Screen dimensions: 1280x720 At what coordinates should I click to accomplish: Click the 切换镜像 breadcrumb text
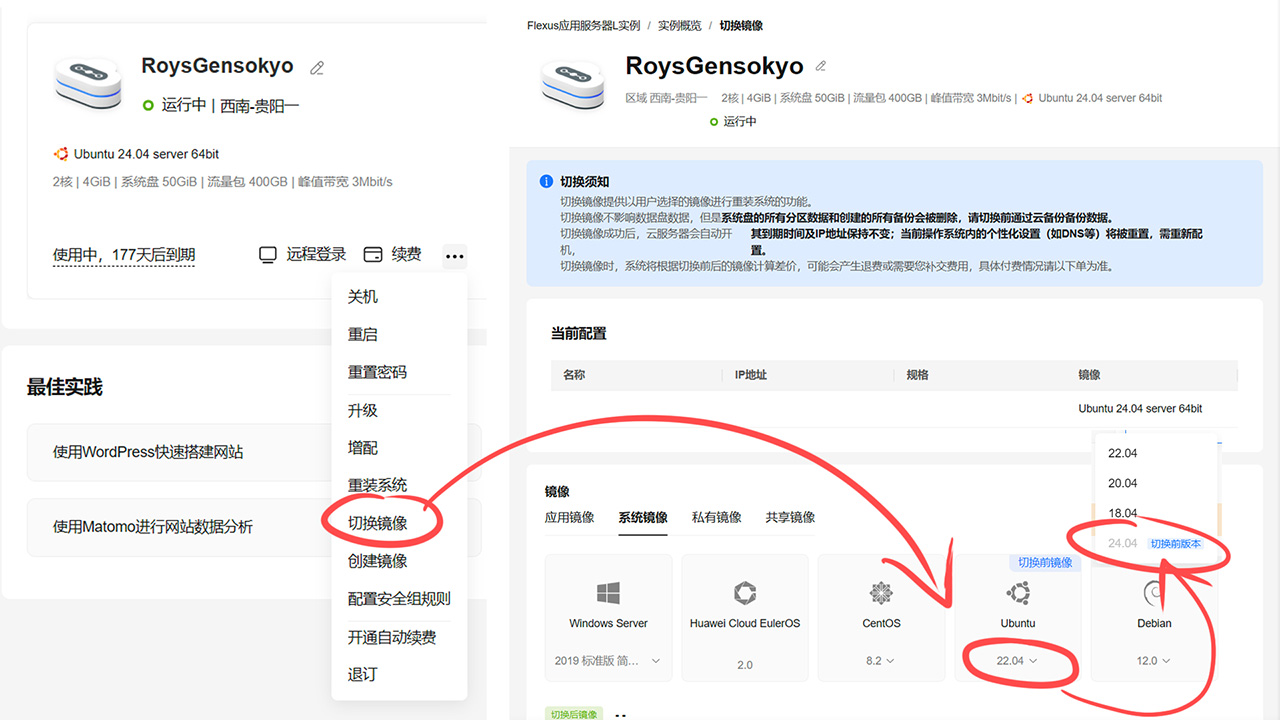coord(741,26)
